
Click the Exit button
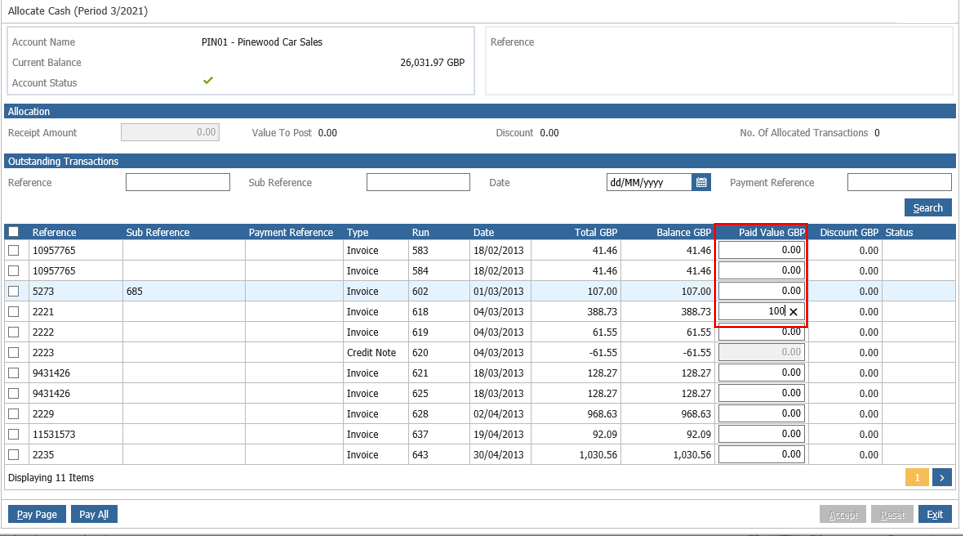[935, 514]
